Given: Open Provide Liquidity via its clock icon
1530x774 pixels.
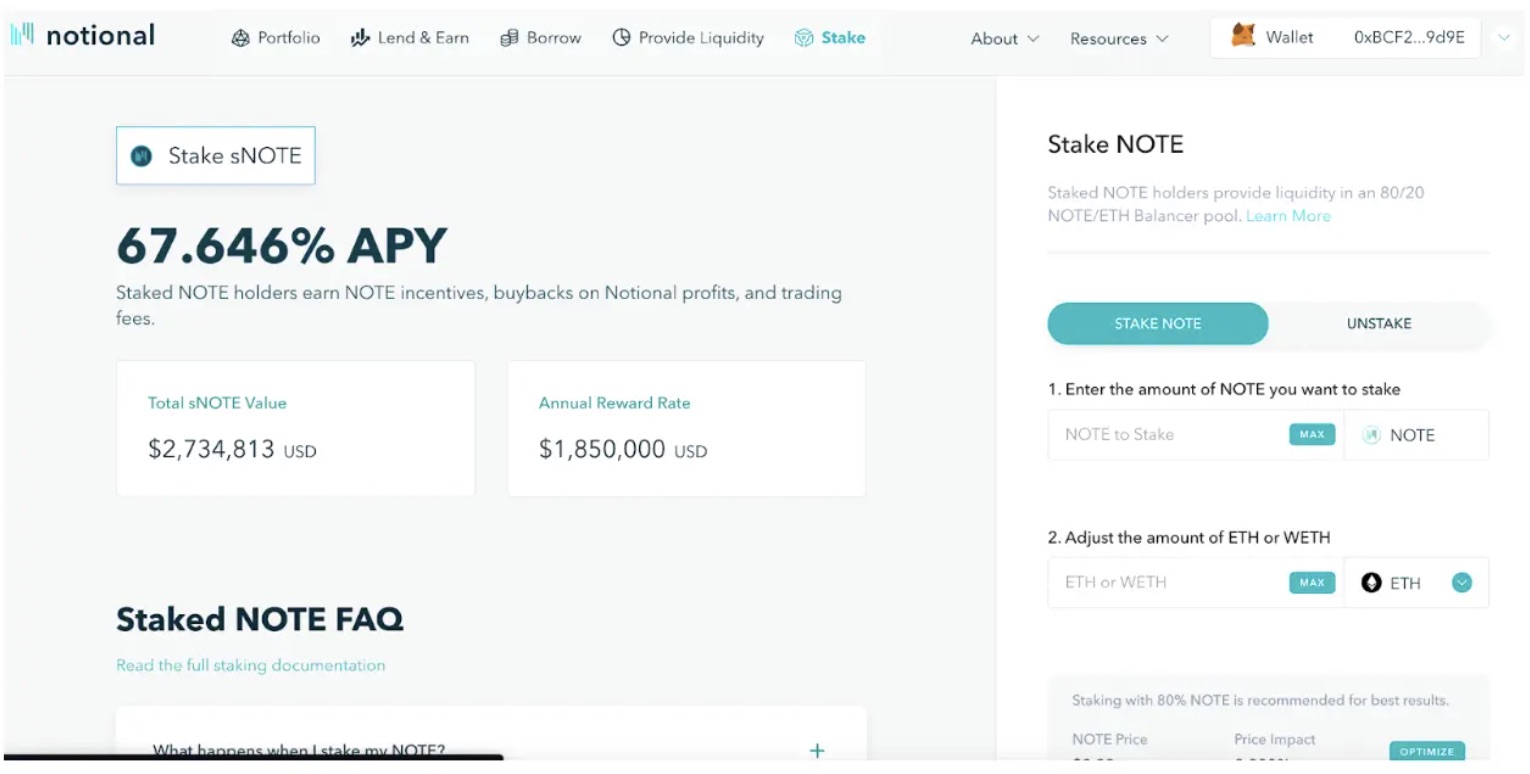Looking at the screenshot, I should pyautogui.click(x=621, y=37).
